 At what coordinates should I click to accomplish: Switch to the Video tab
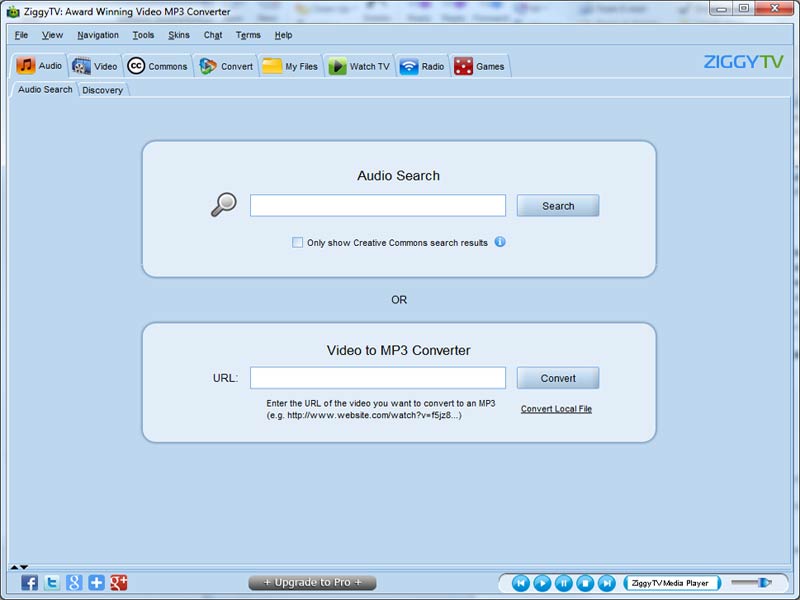pyautogui.click(x=95, y=66)
